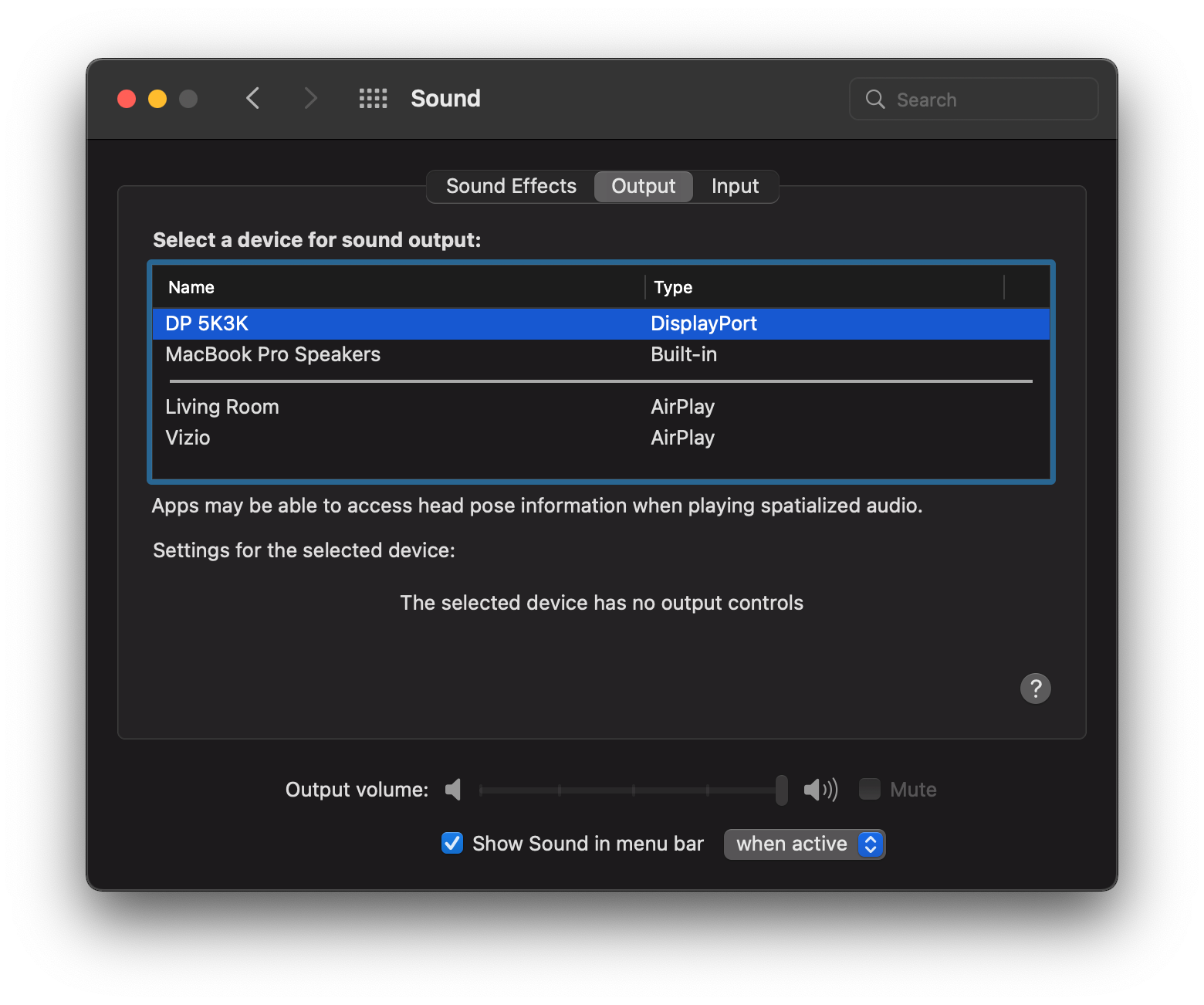Open the 'when active' dropdown

coord(804,844)
